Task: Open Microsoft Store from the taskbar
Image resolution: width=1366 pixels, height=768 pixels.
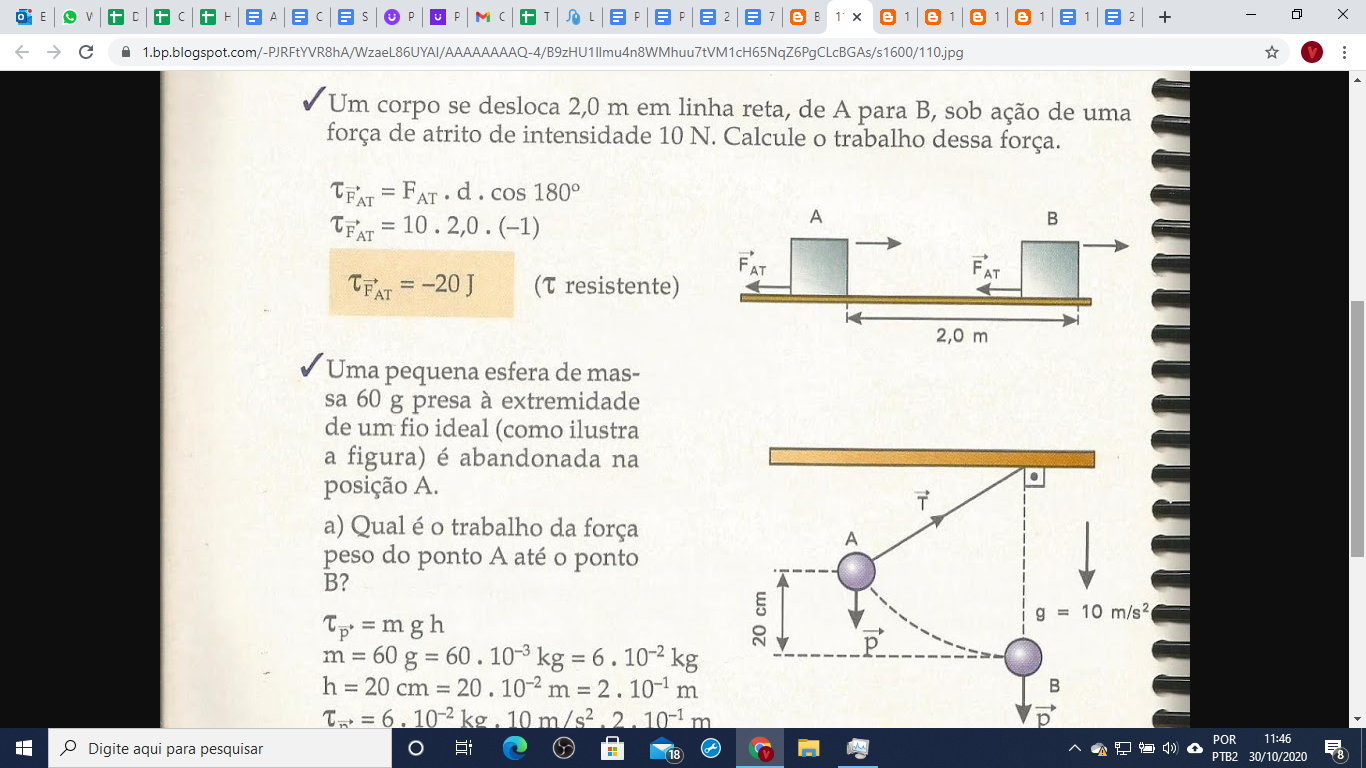Action: pyautogui.click(x=612, y=748)
